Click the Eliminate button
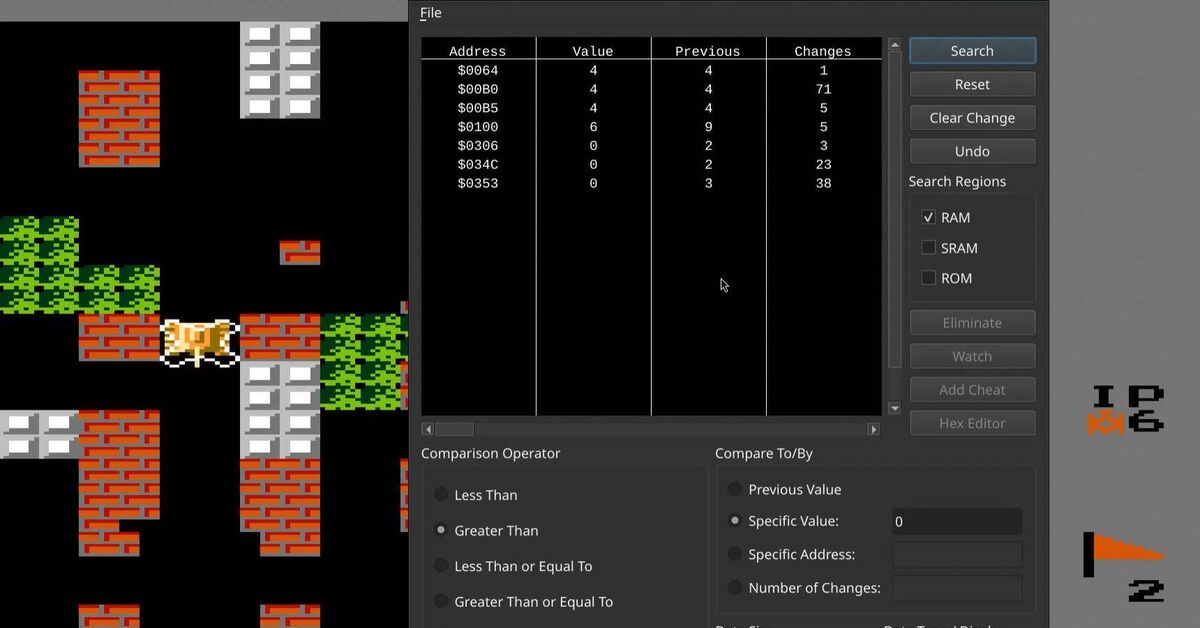 click(x=972, y=323)
